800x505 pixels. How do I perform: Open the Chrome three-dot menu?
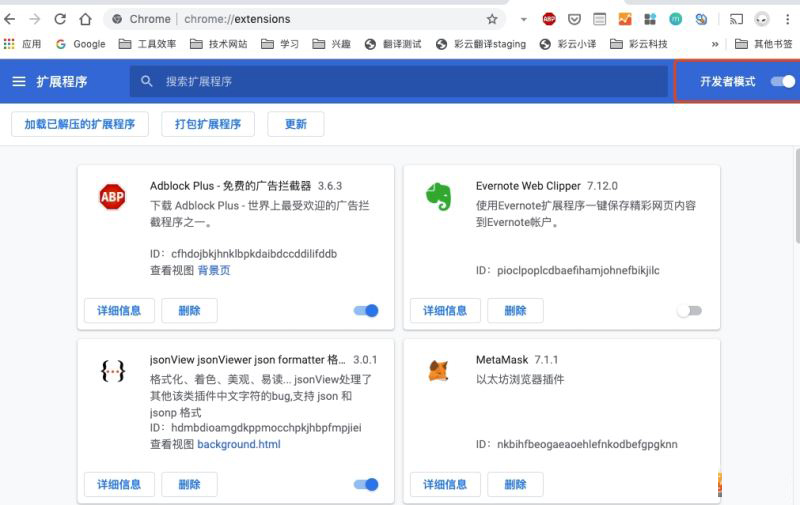click(788, 19)
